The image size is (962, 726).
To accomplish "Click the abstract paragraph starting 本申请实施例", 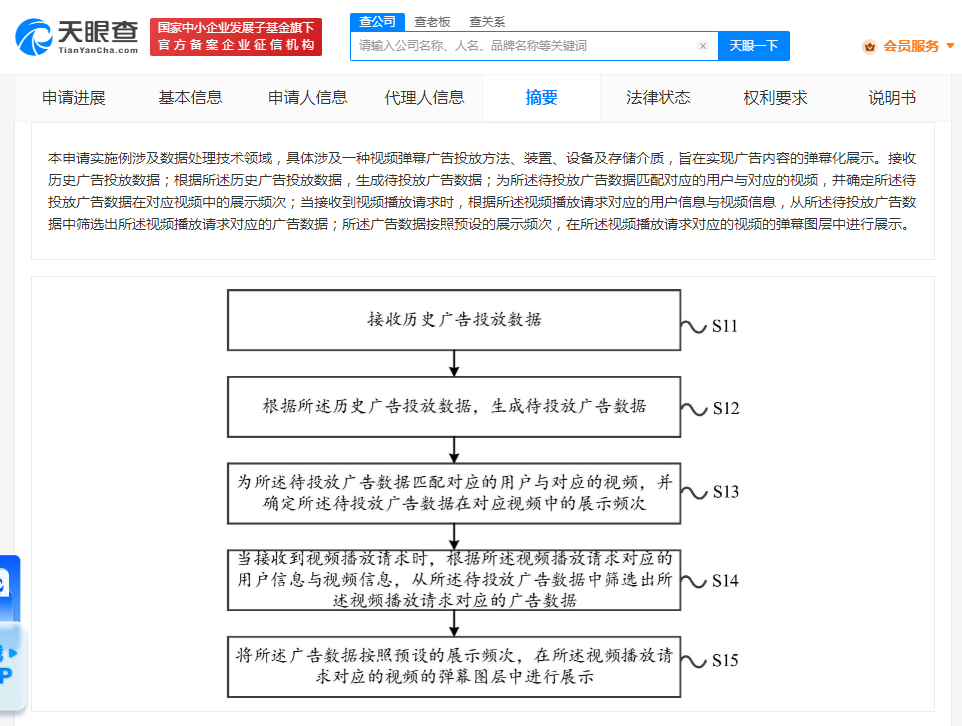I will pos(482,191).
